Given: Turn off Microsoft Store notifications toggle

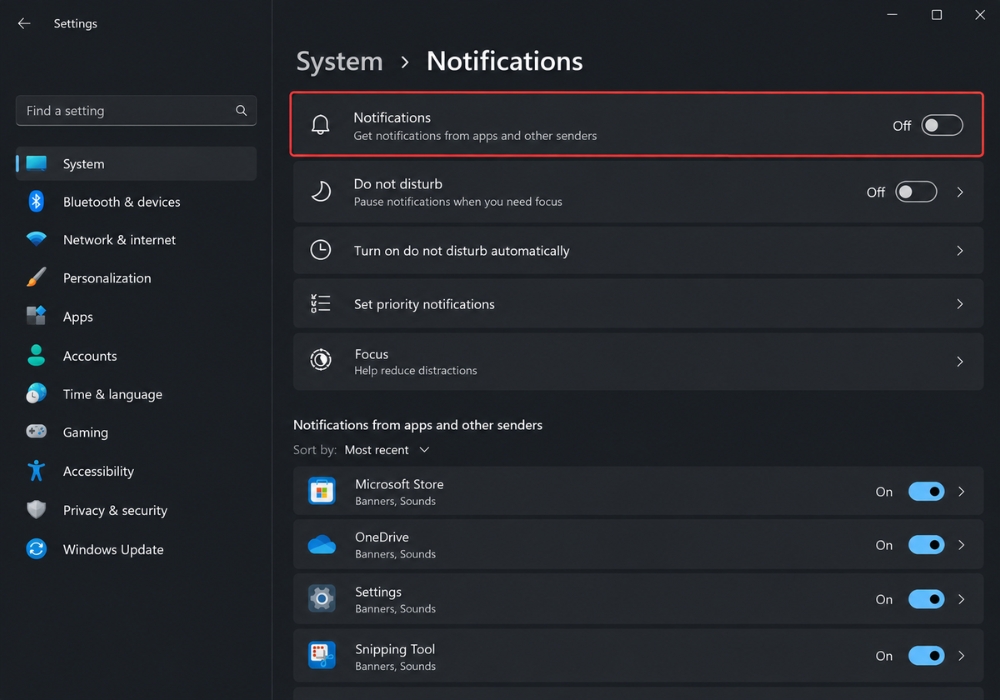Looking at the screenshot, I should click(927, 492).
